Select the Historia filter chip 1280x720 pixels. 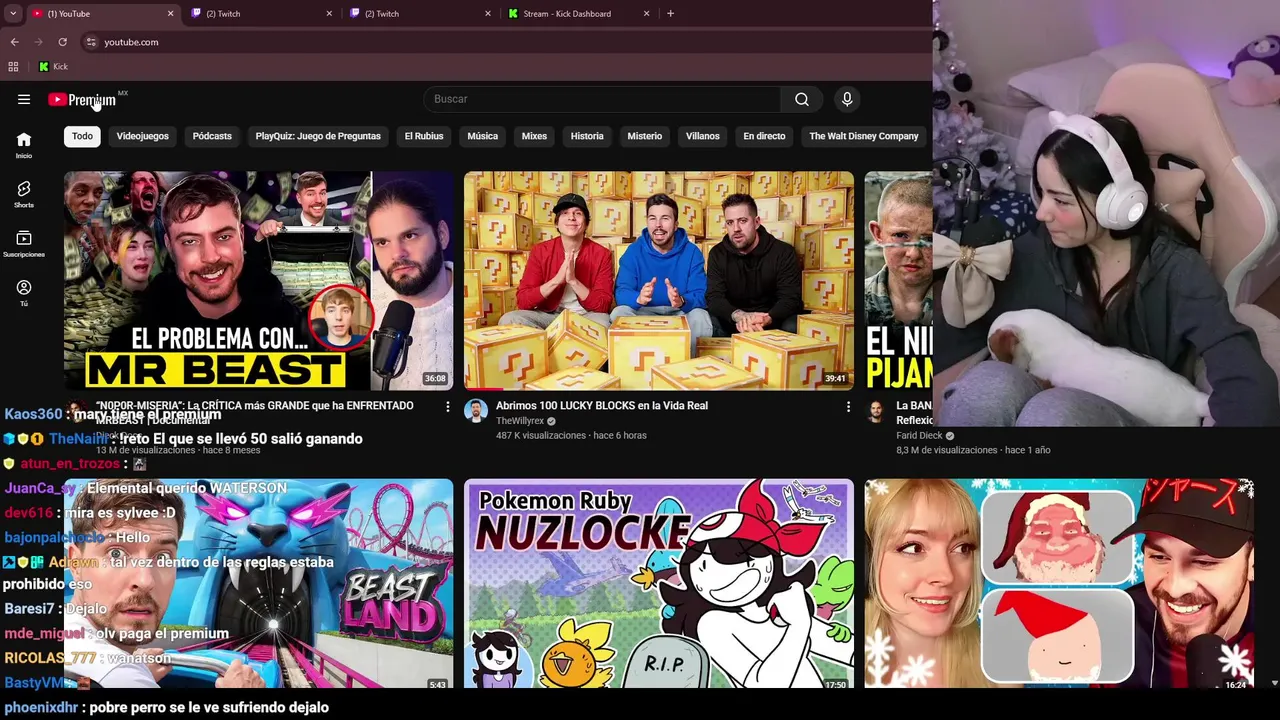[587, 136]
